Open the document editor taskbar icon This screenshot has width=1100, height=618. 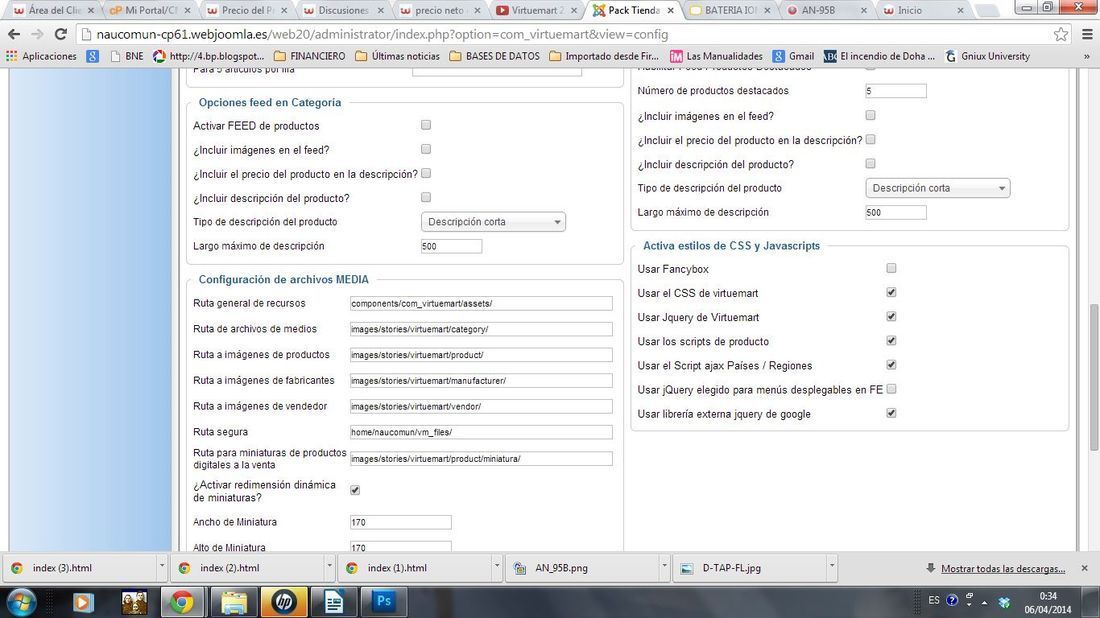coord(333,602)
